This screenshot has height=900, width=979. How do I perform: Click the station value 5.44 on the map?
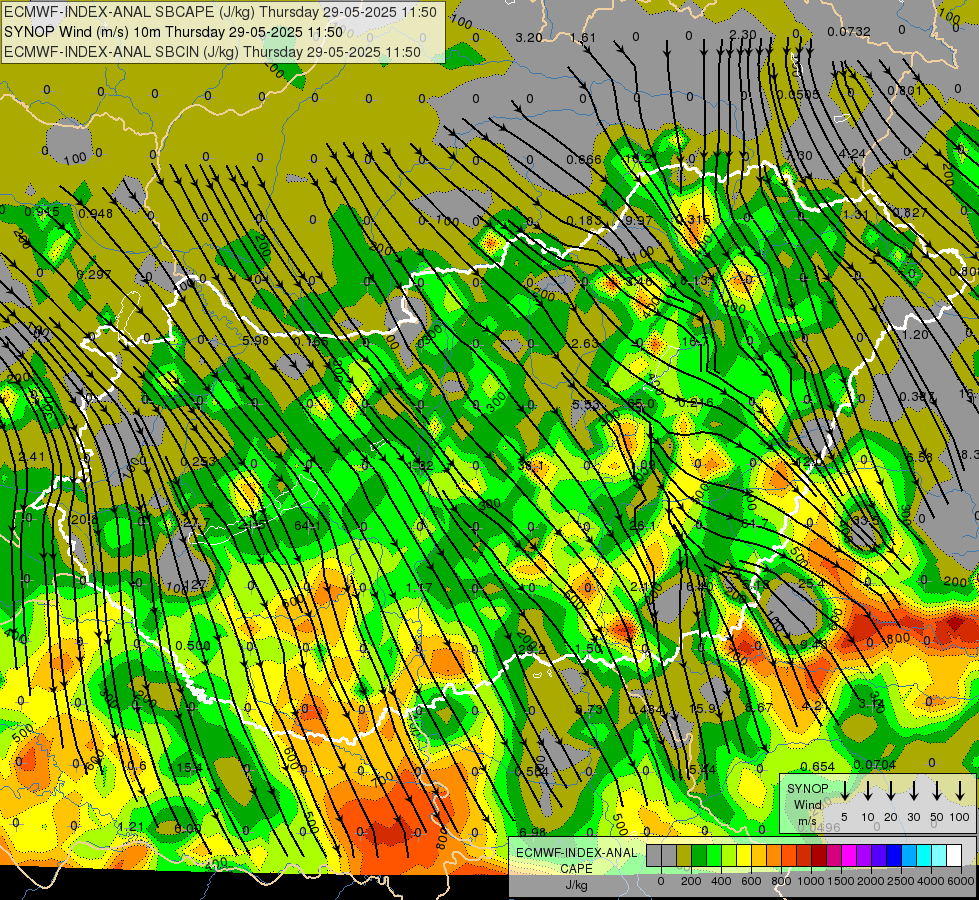point(703,770)
